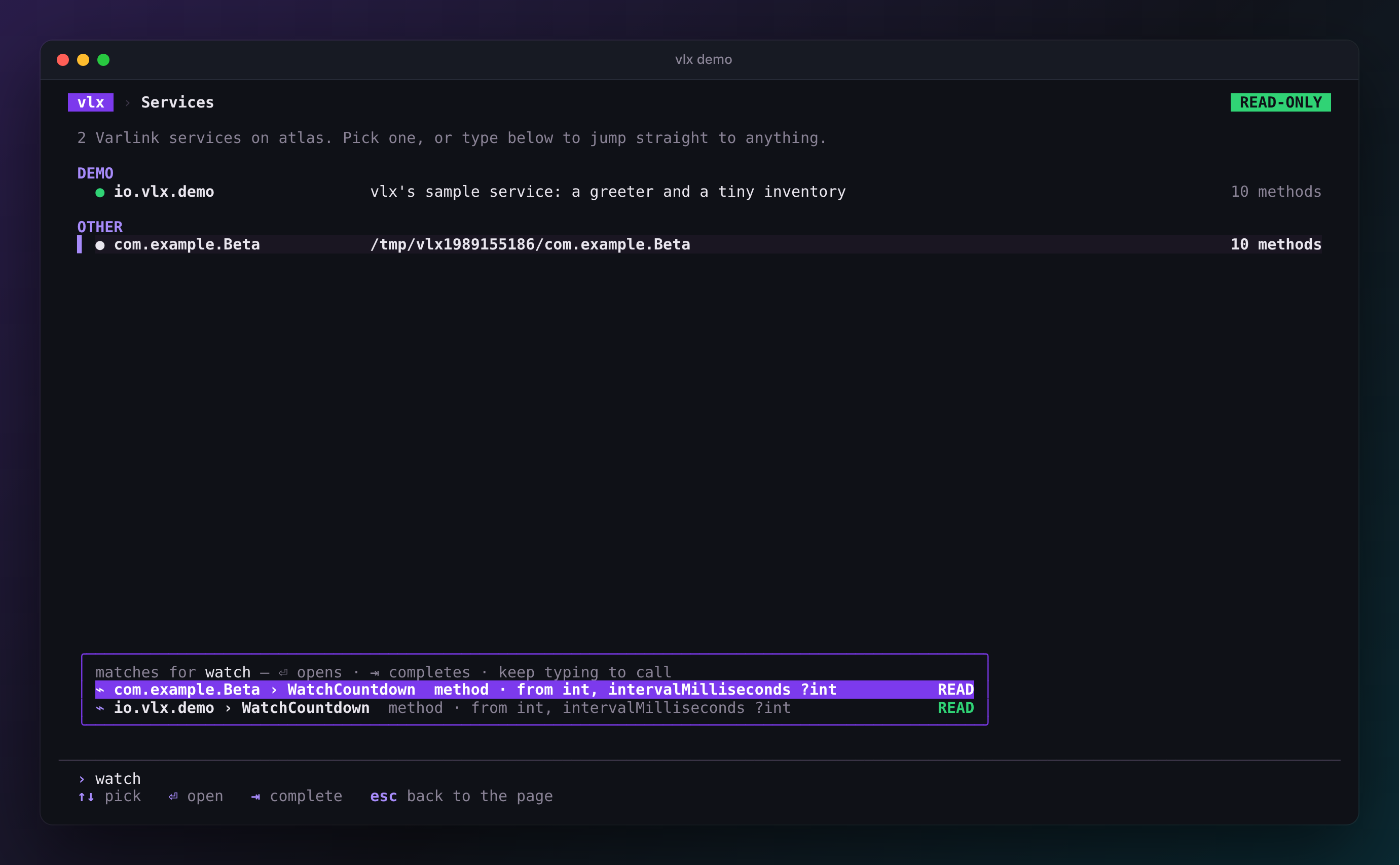The width and height of the screenshot is (1400, 865).
Task: Click the 10 methods count for com.example.Beta
Action: (1276, 244)
